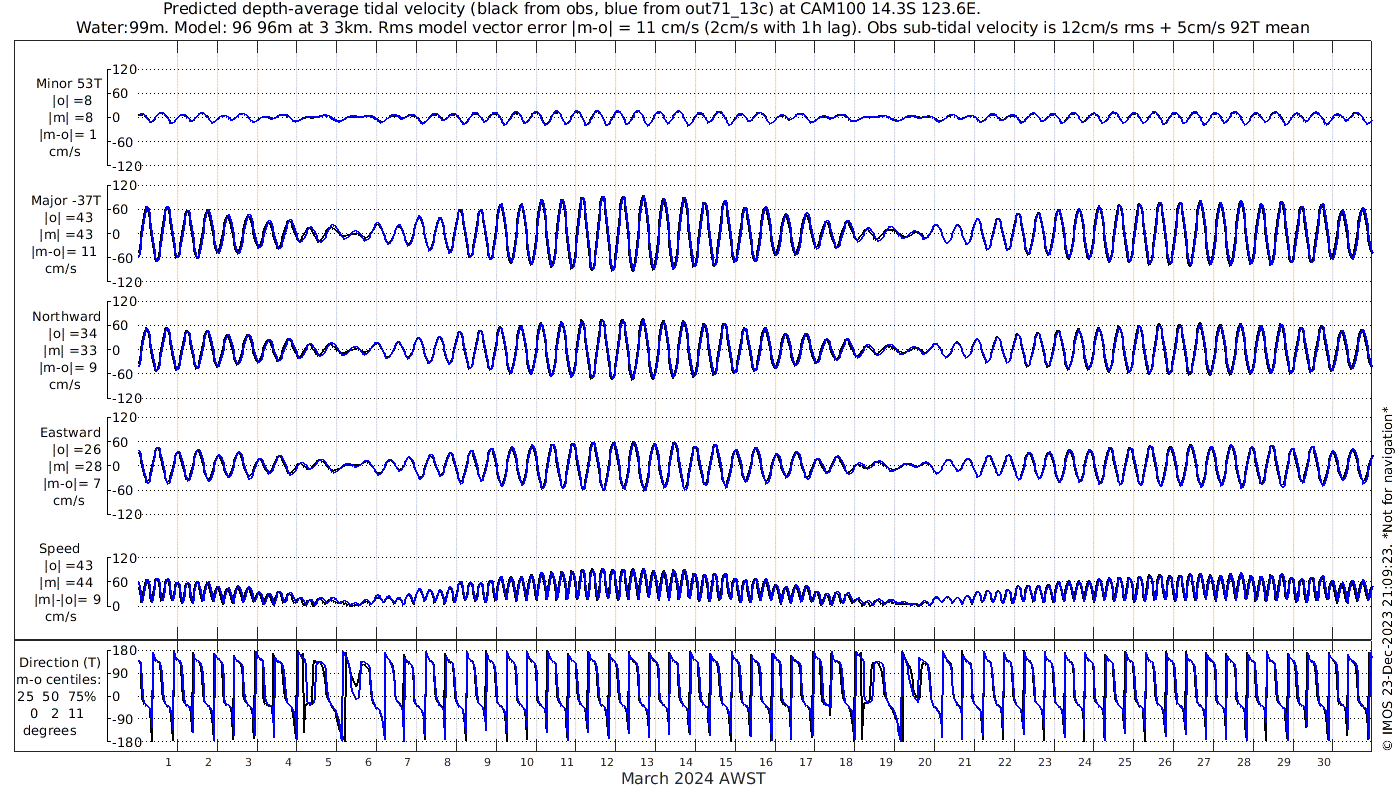The height and width of the screenshot is (800, 1400).
Task: Click the 'Predicted depth-average tidal velocity' title line
Action: [x=572, y=9]
